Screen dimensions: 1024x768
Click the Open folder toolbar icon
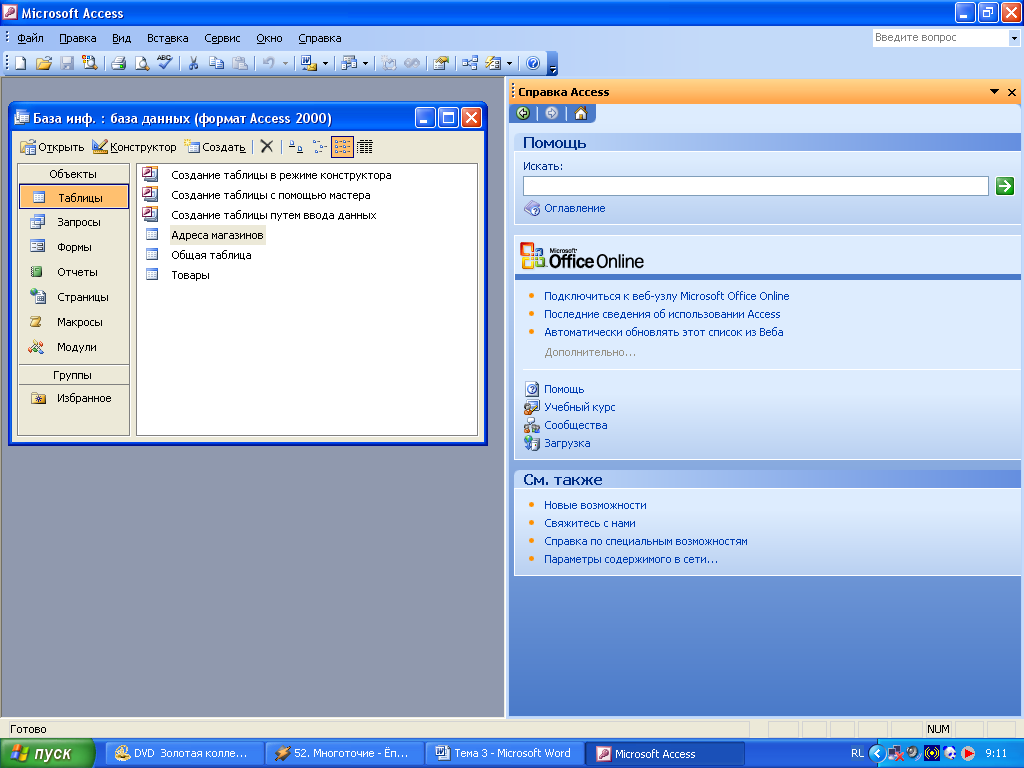tap(44, 63)
